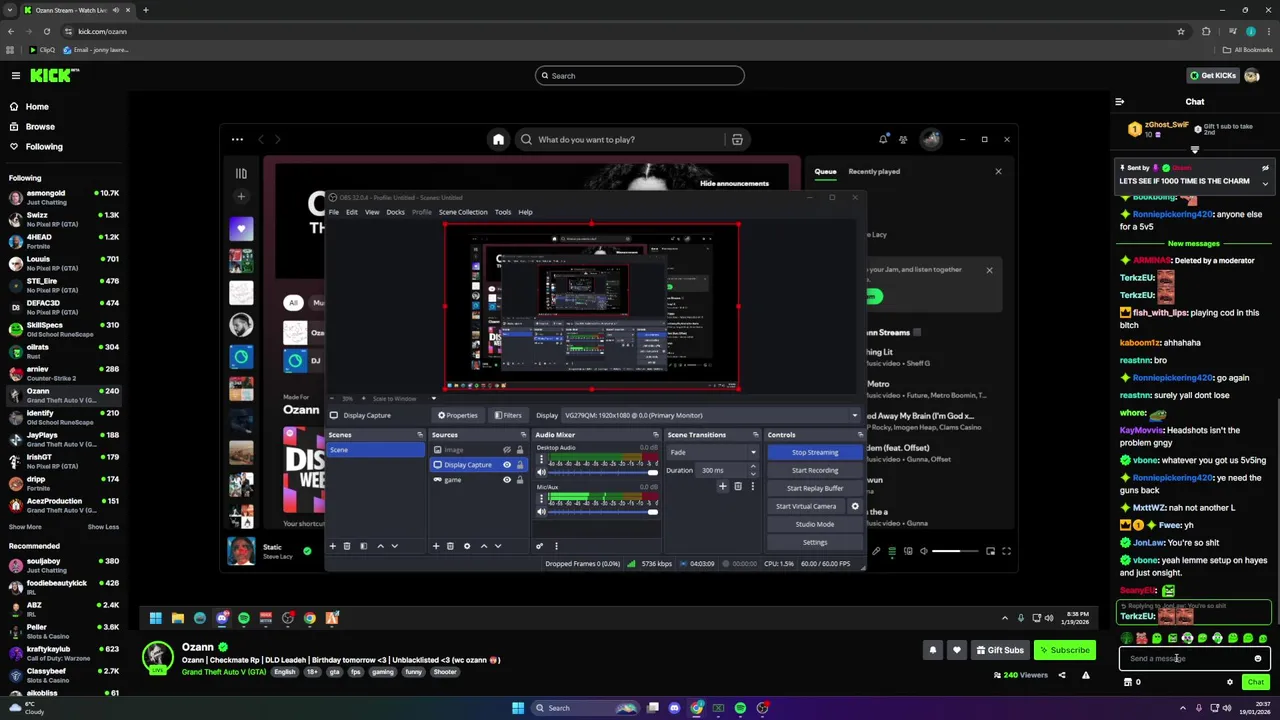Open the Windows Start menu

click(518, 708)
